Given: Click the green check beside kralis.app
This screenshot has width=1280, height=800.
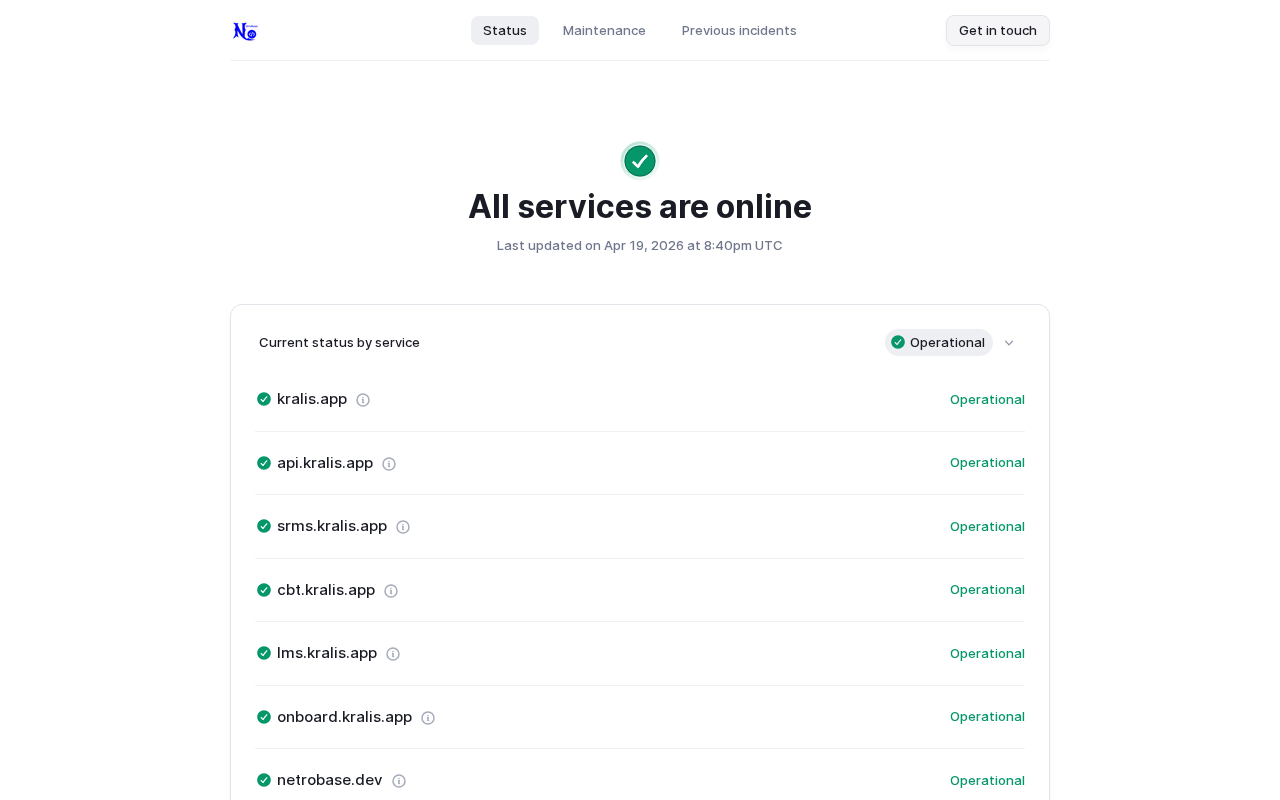Looking at the screenshot, I should pyautogui.click(x=264, y=399).
